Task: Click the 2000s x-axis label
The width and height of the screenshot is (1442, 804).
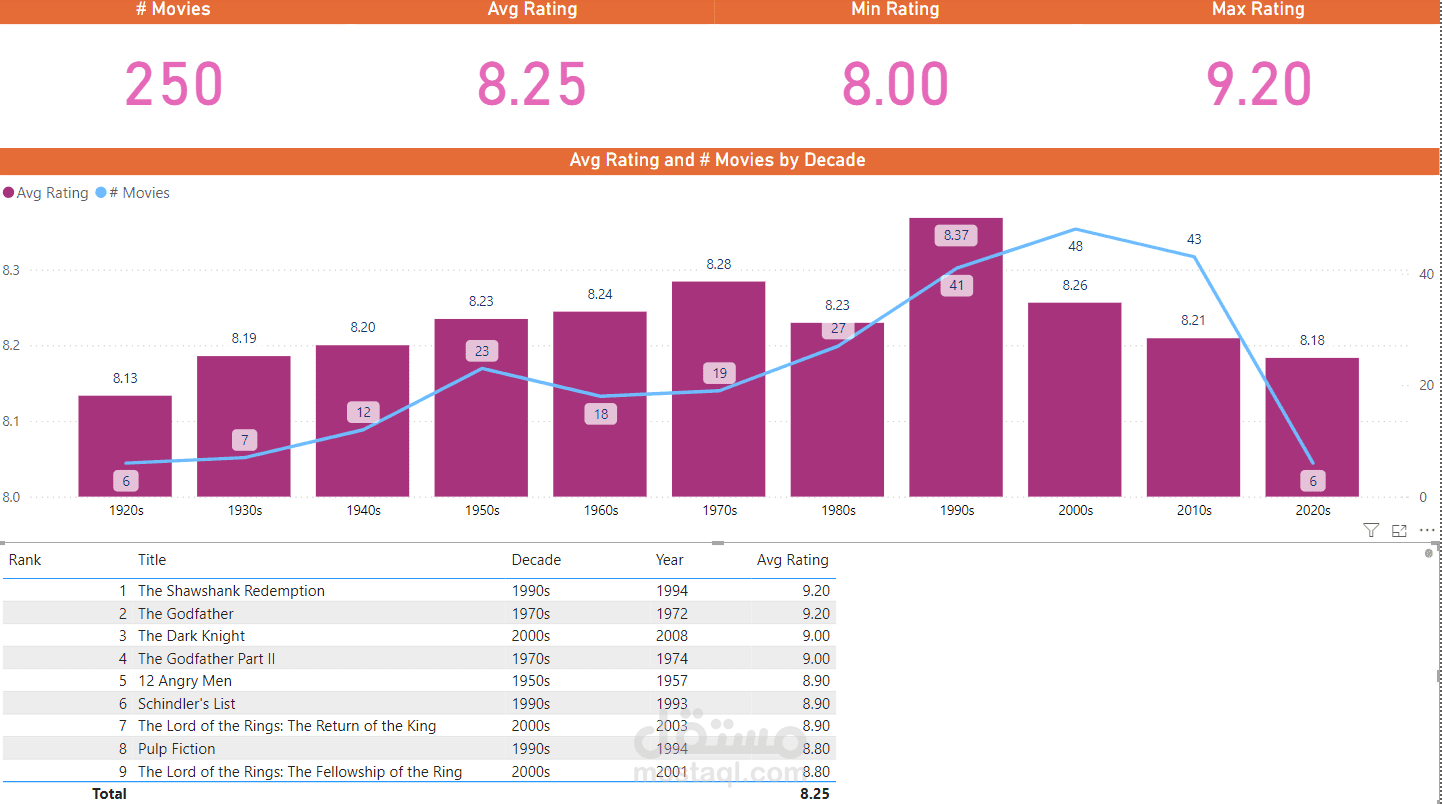Action: coord(1076,510)
